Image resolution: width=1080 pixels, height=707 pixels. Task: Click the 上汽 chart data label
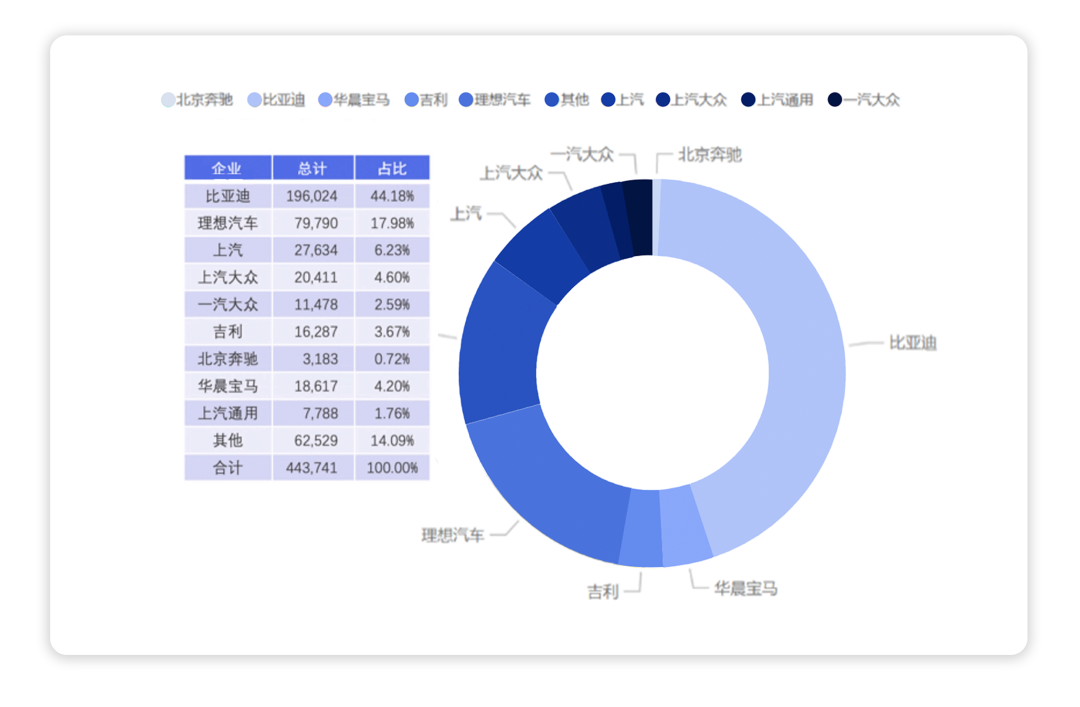click(x=466, y=214)
